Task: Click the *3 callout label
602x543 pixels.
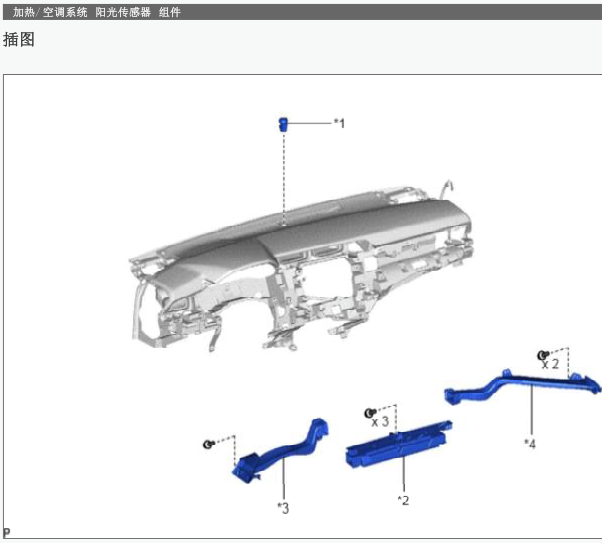Action: [283, 508]
